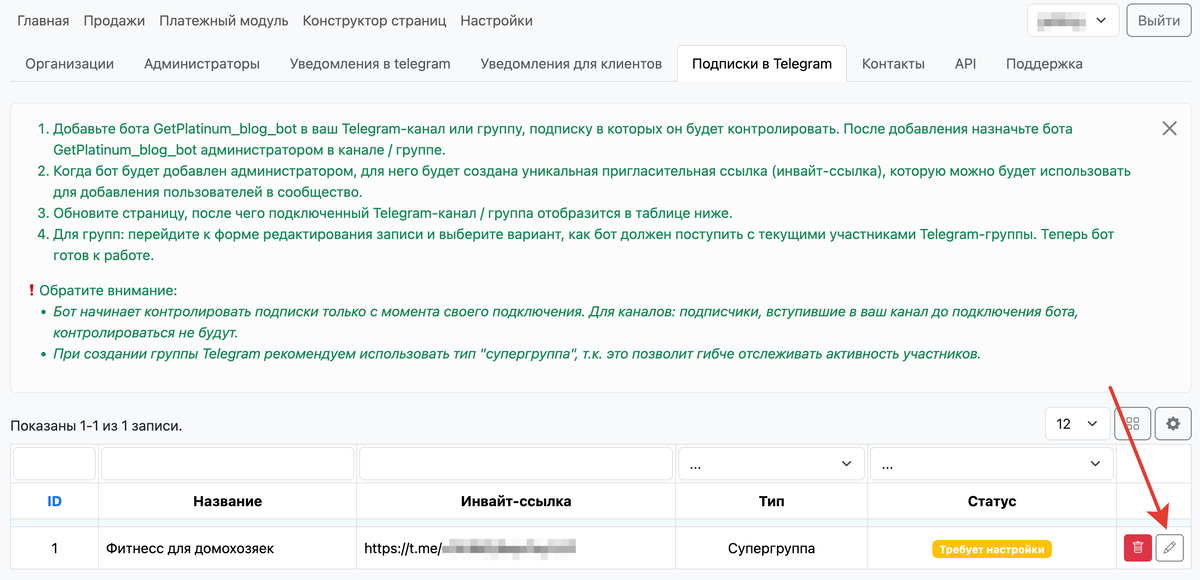This screenshot has width=1200, height=580.
Task: Click the grid view icon button
Action: pyautogui.click(x=1133, y=423)
